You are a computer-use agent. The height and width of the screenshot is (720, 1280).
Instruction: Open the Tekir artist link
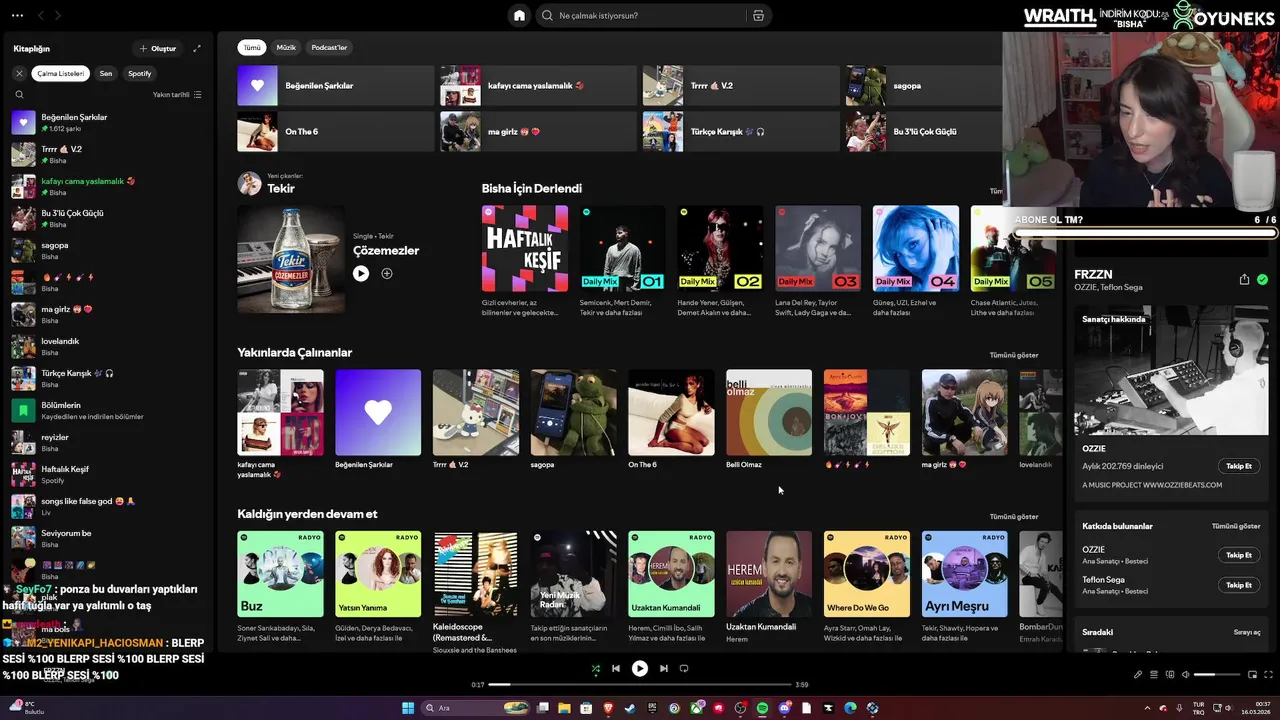pos(281,188)
